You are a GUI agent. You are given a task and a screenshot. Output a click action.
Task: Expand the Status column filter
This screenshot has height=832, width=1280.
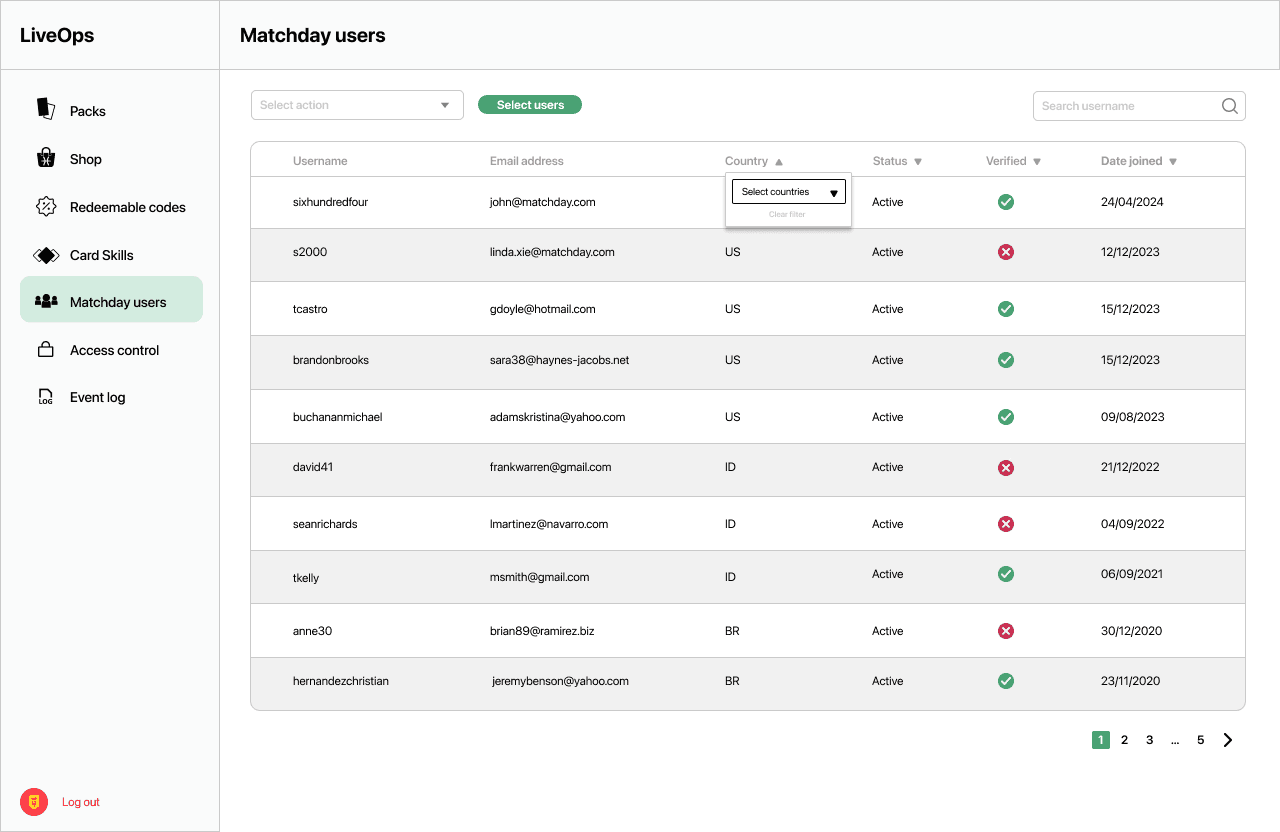(918, 162)
